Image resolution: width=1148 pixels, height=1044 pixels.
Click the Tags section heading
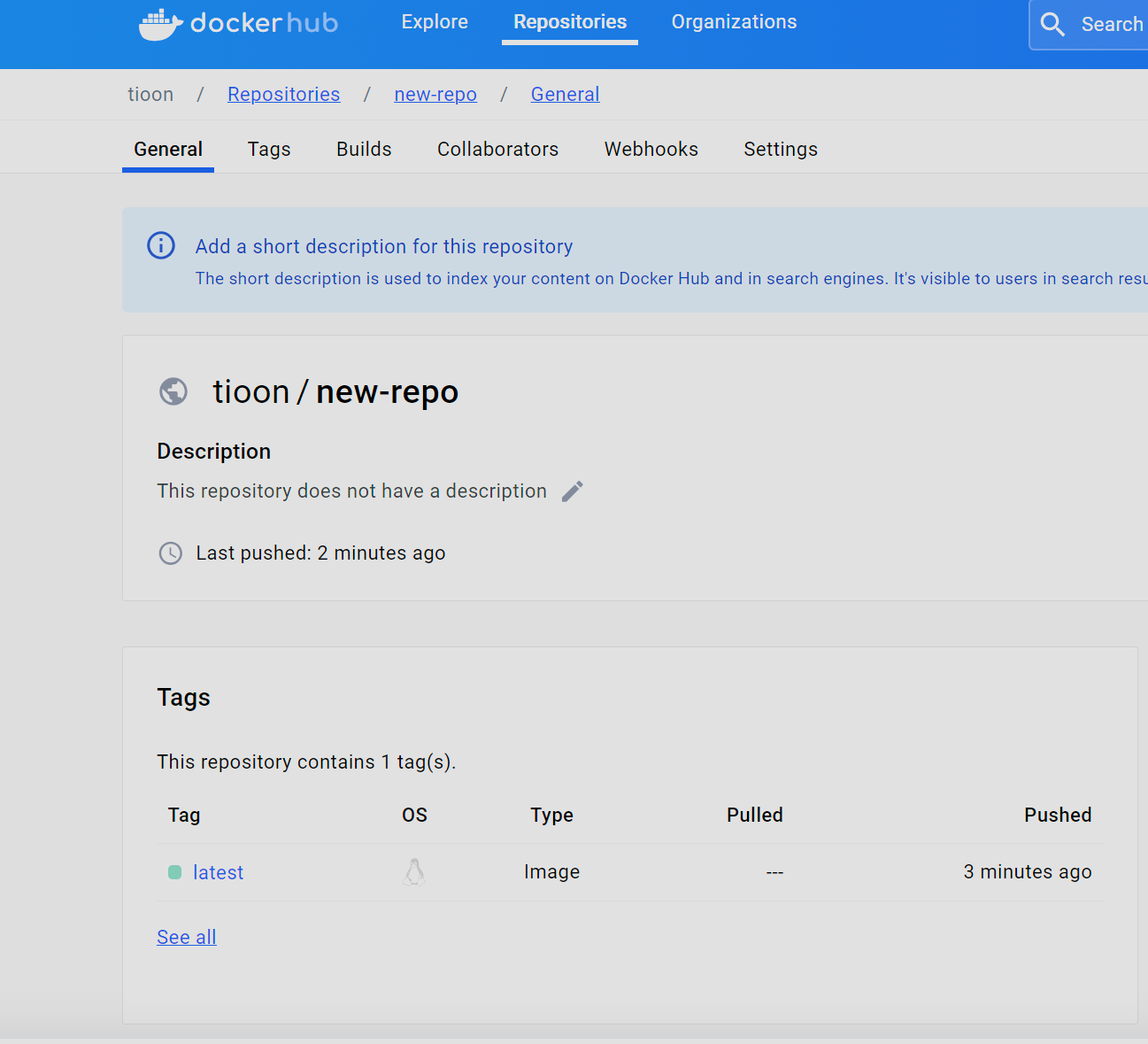pyautogui.click(x=183, y=698)
